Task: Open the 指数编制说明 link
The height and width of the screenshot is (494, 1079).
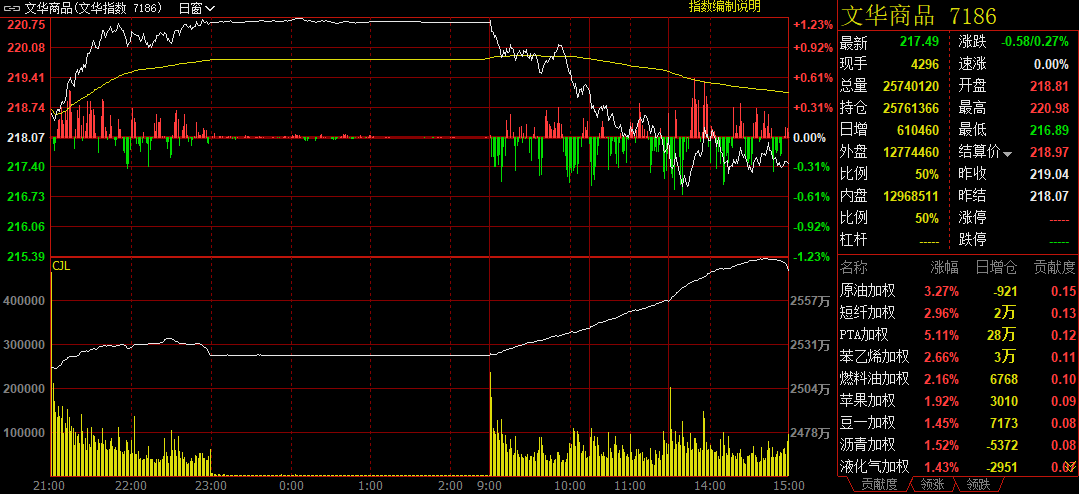Action: [x=724, y=6]
